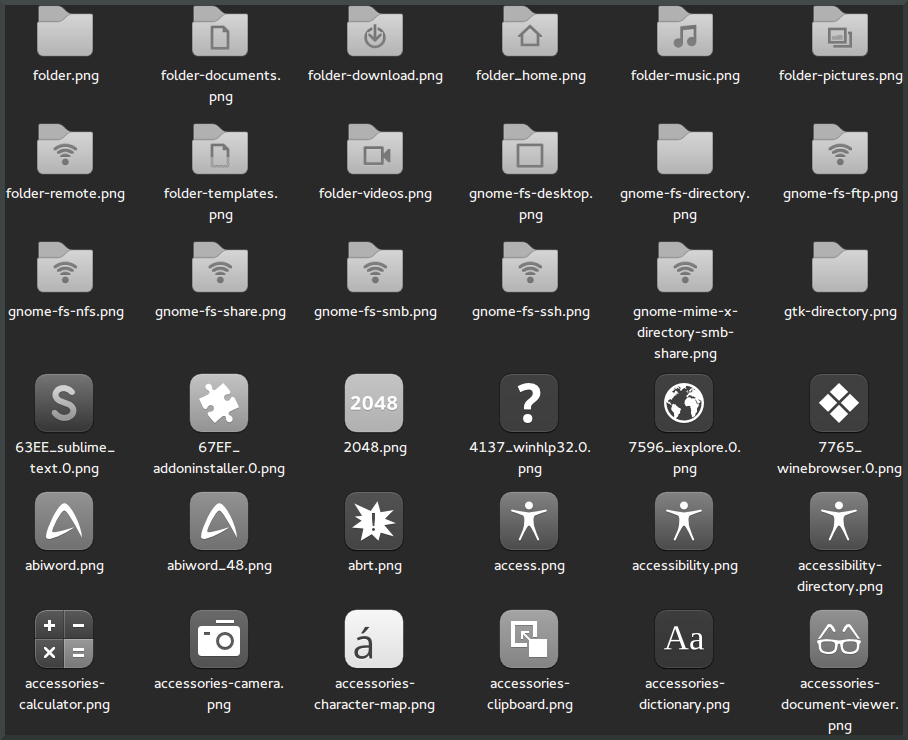
Task: Select the accessories-calculator.png icon
Action: (64, 639)
